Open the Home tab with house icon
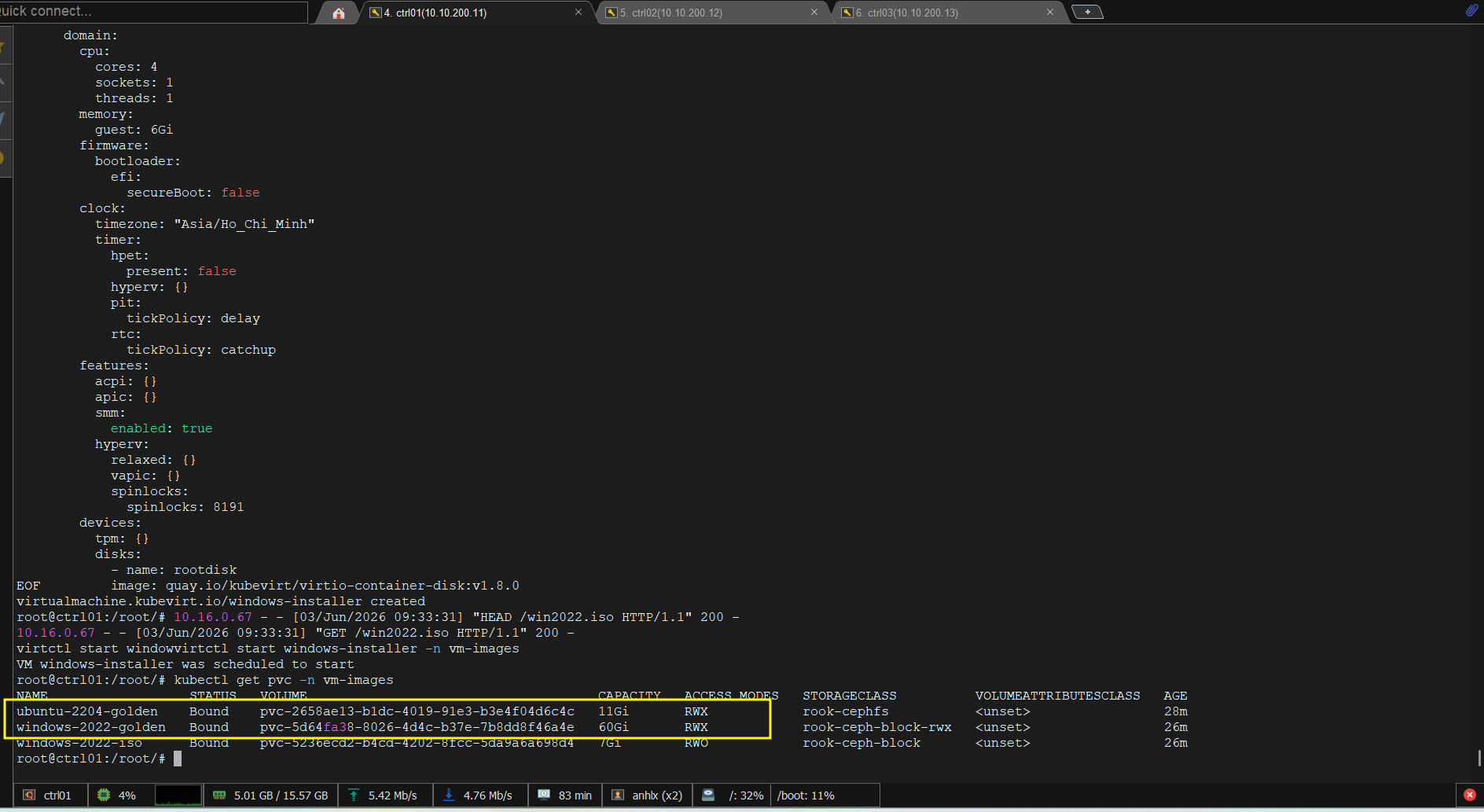1484x812 pixels. [x=339, y=13]
